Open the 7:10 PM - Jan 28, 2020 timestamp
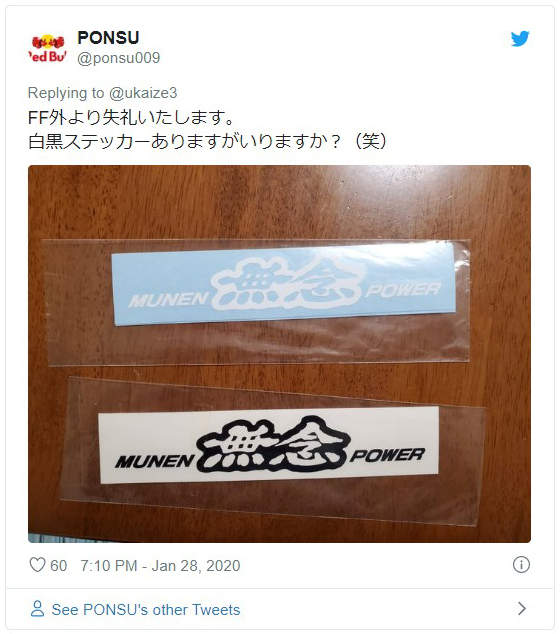Viewport: 560px width, 634px height. click(160, 565)
